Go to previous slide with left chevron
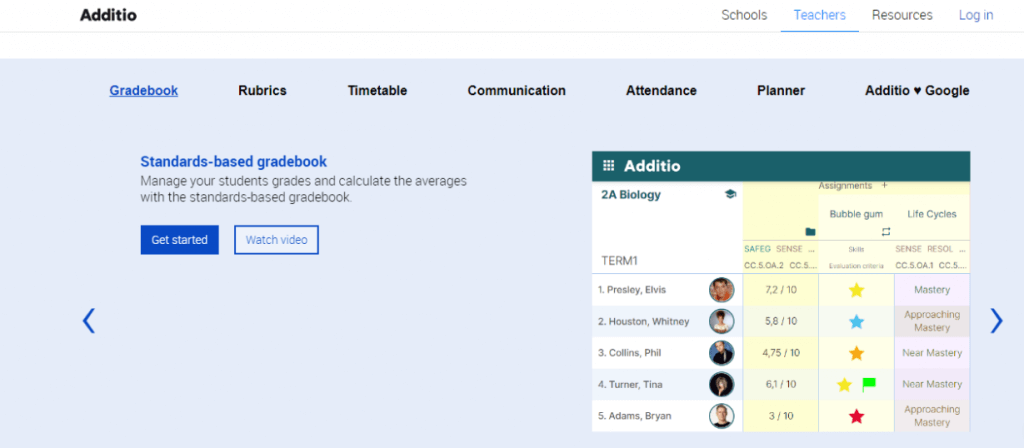The width and height of the screenshot is (1024, 448). [88, 321]
